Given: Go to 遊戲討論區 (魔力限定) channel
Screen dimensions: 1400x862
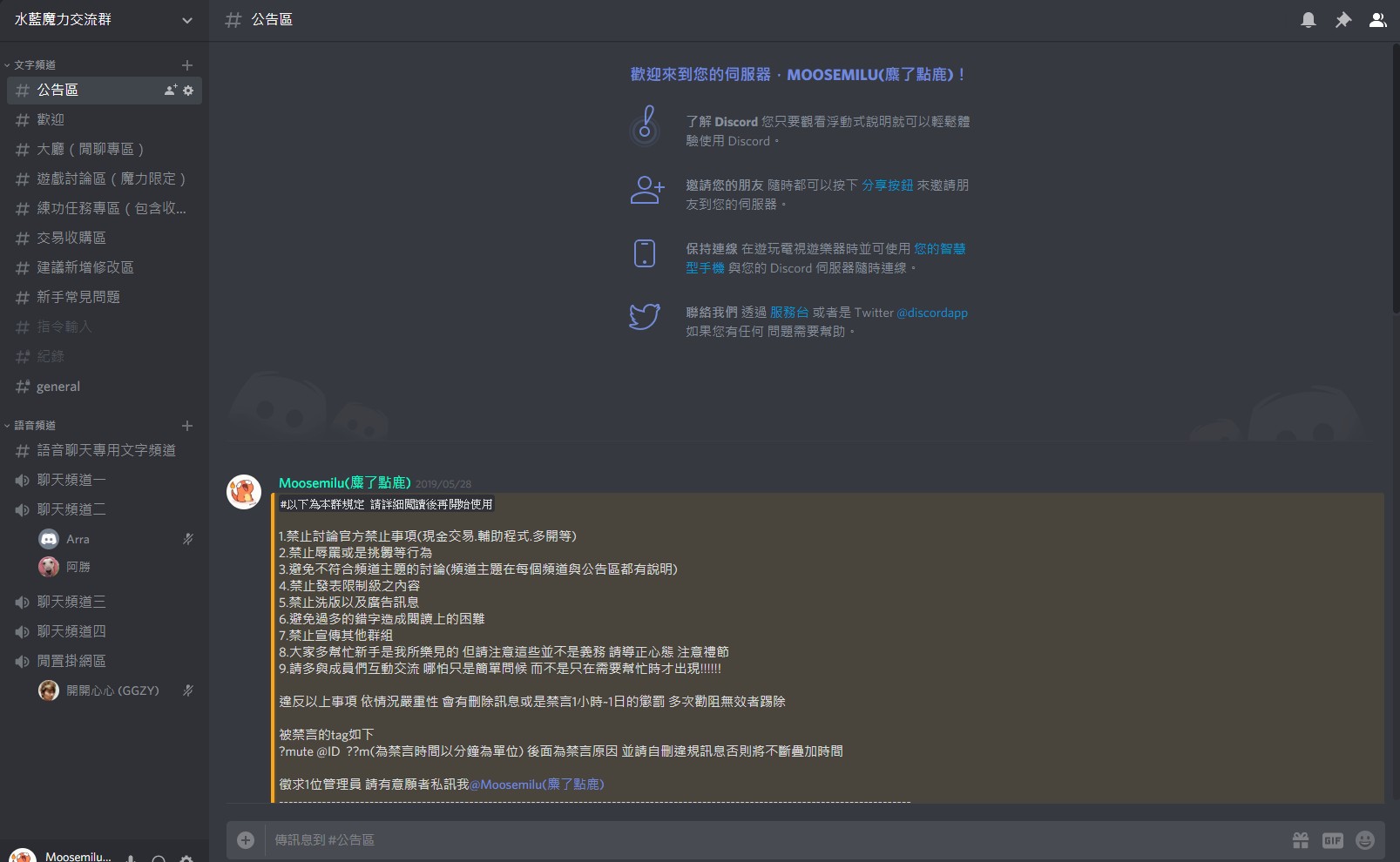Looking at the screenshot, I should [105, 179].
